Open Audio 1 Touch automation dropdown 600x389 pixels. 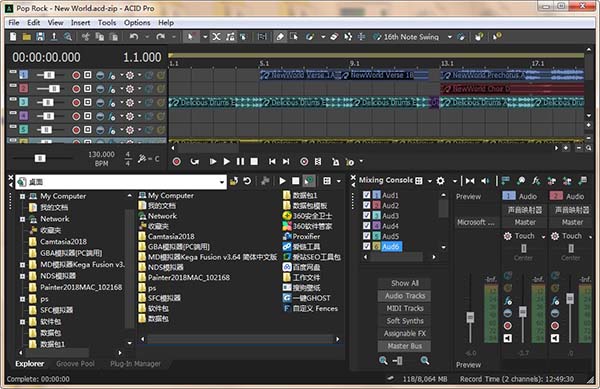pyautogui.click(x=543, y=237)
